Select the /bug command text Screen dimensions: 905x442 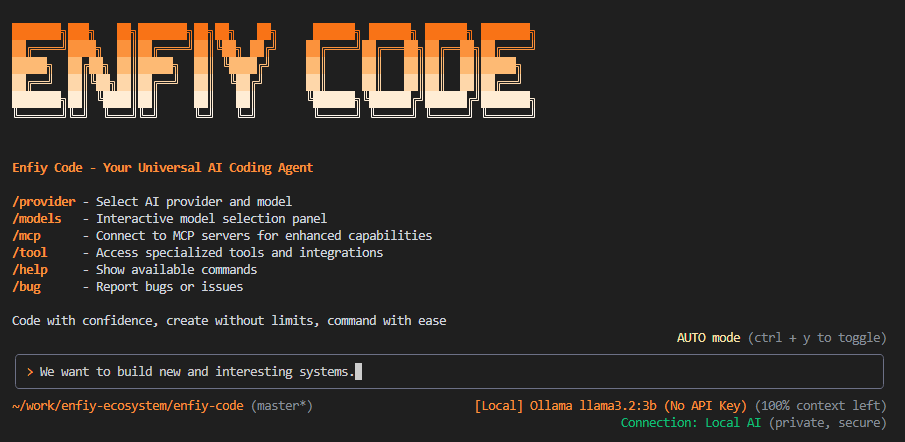tap(27, 286)
